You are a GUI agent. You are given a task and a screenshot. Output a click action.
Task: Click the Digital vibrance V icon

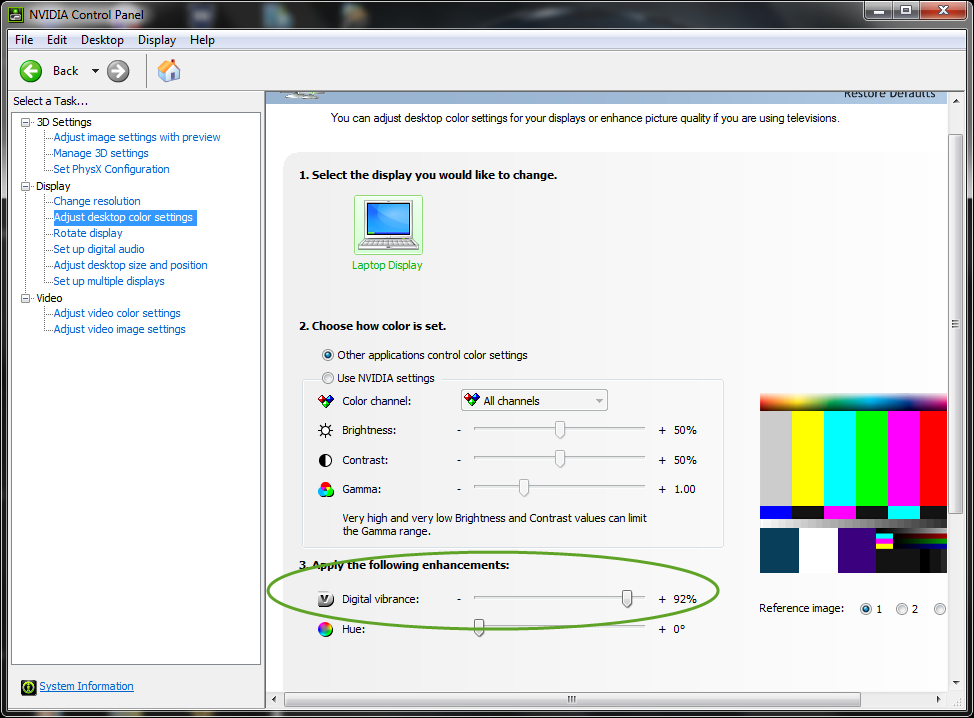[325, 599]
